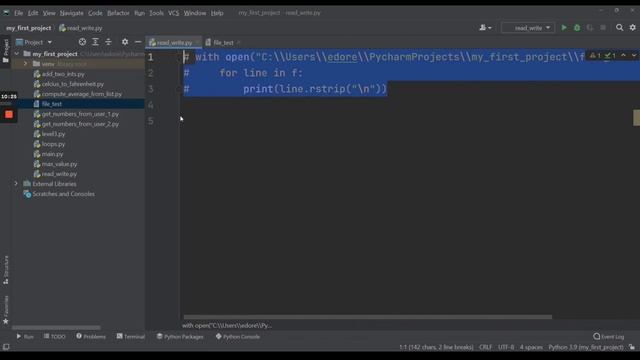The height and width of the screenshot is (360, 640).
Task: Open the Edit menu
Action: click(x=33, y=13)
